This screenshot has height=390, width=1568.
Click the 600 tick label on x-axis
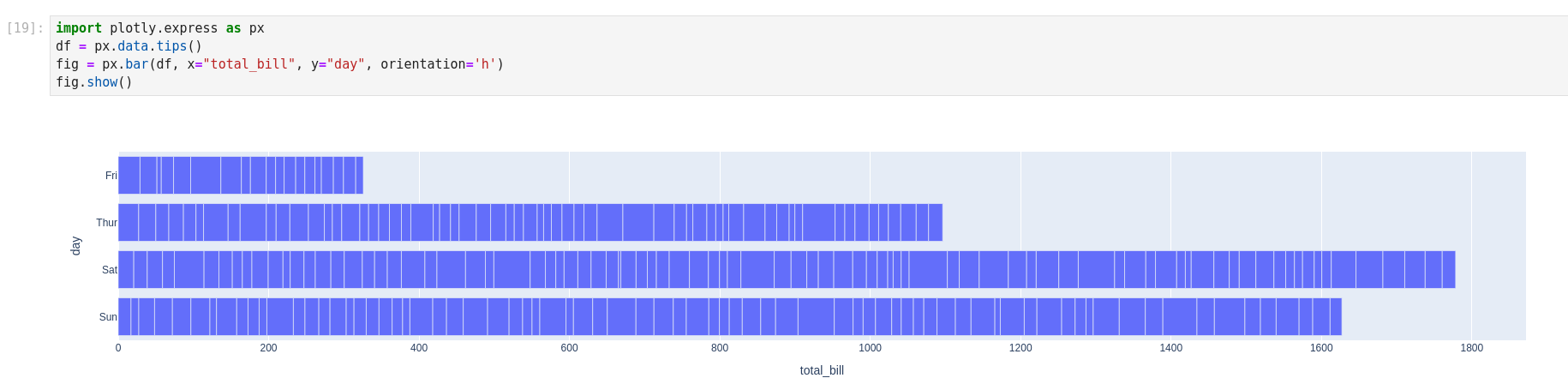(x=569, y=348)
